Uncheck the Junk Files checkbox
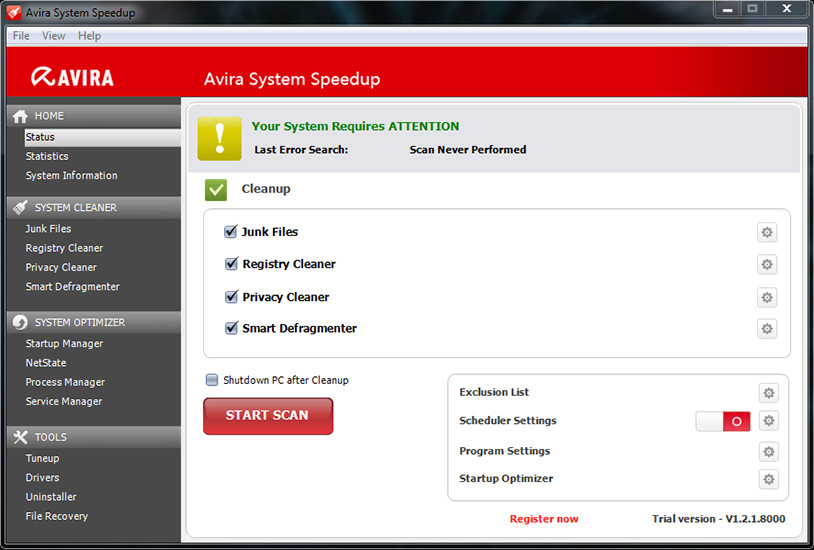This screenshot has width=814, height=550. 230,232
